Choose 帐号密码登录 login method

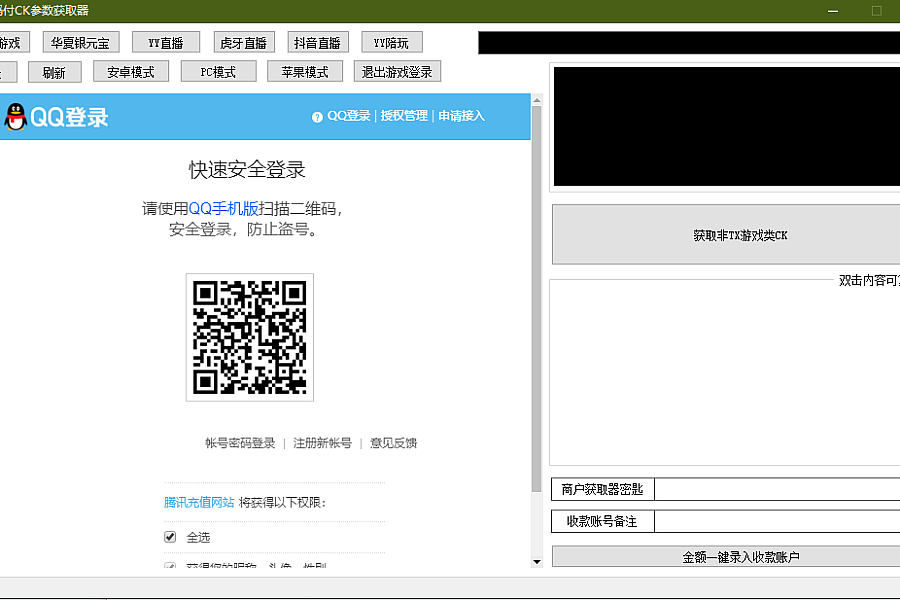coord(240,443)
